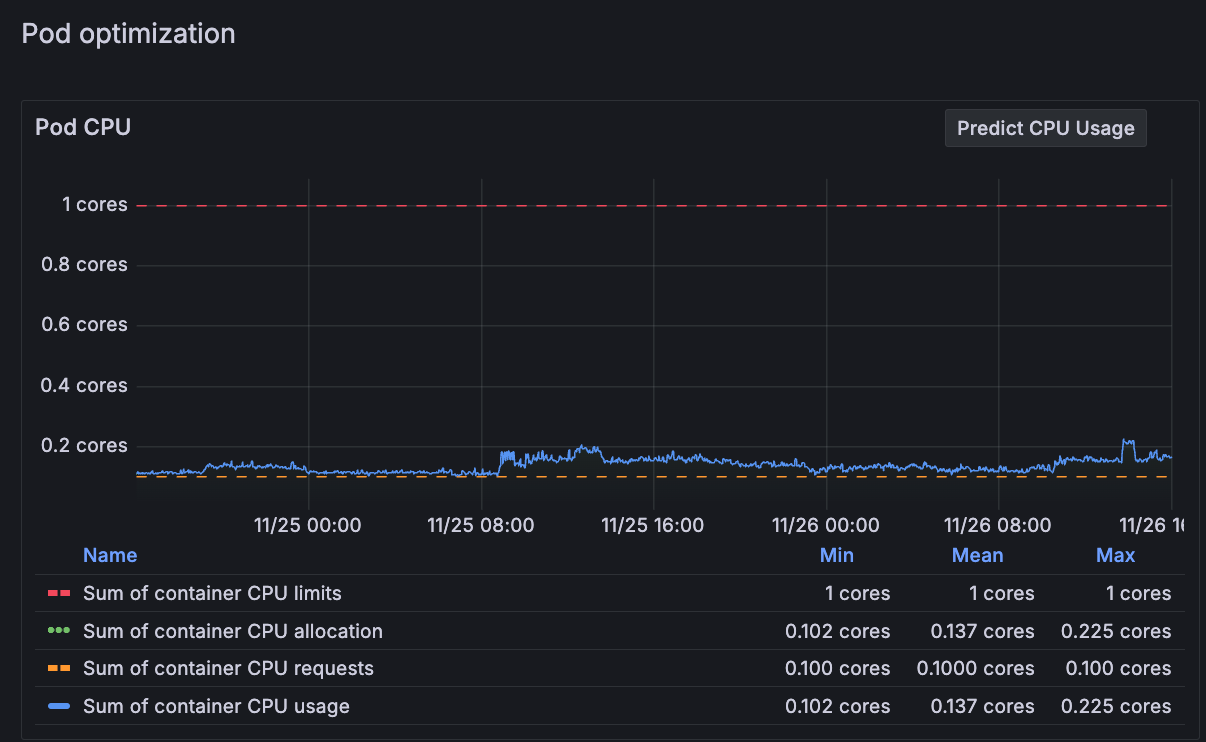Click the Predict CPU Usage button
Image resolution: width=1206 pixels, height=742 pixels.
pyautogui.click(x=1045, y=128)
